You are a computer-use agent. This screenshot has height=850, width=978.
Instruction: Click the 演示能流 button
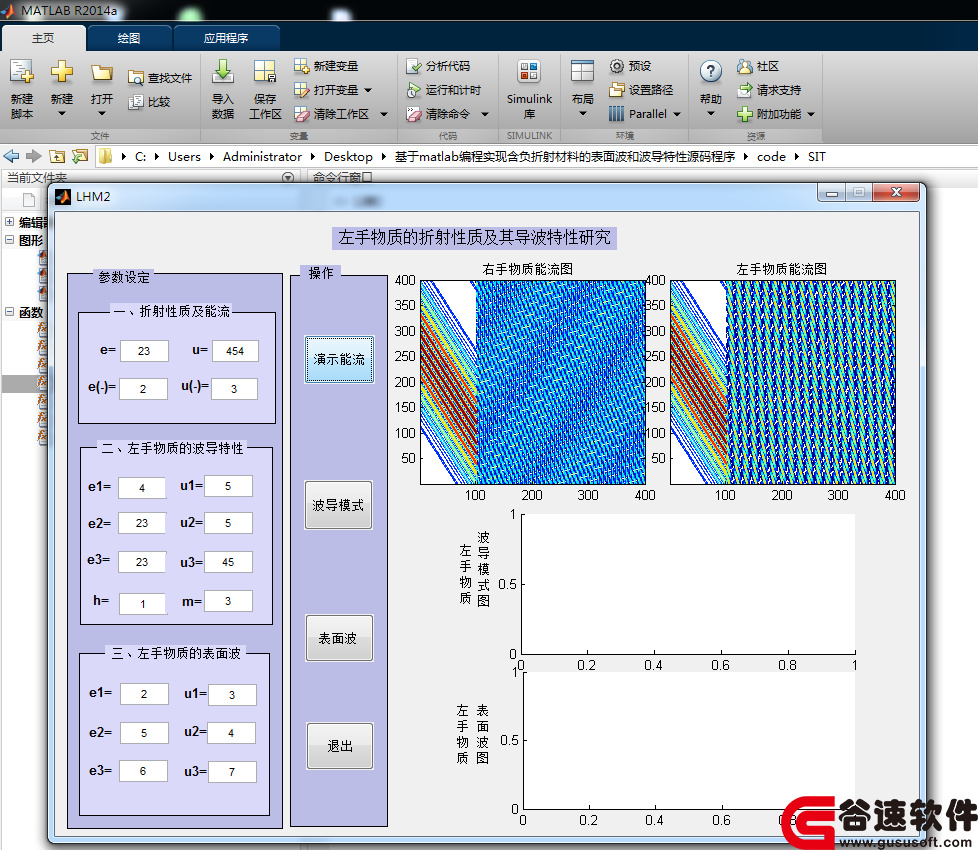(339, 359)
